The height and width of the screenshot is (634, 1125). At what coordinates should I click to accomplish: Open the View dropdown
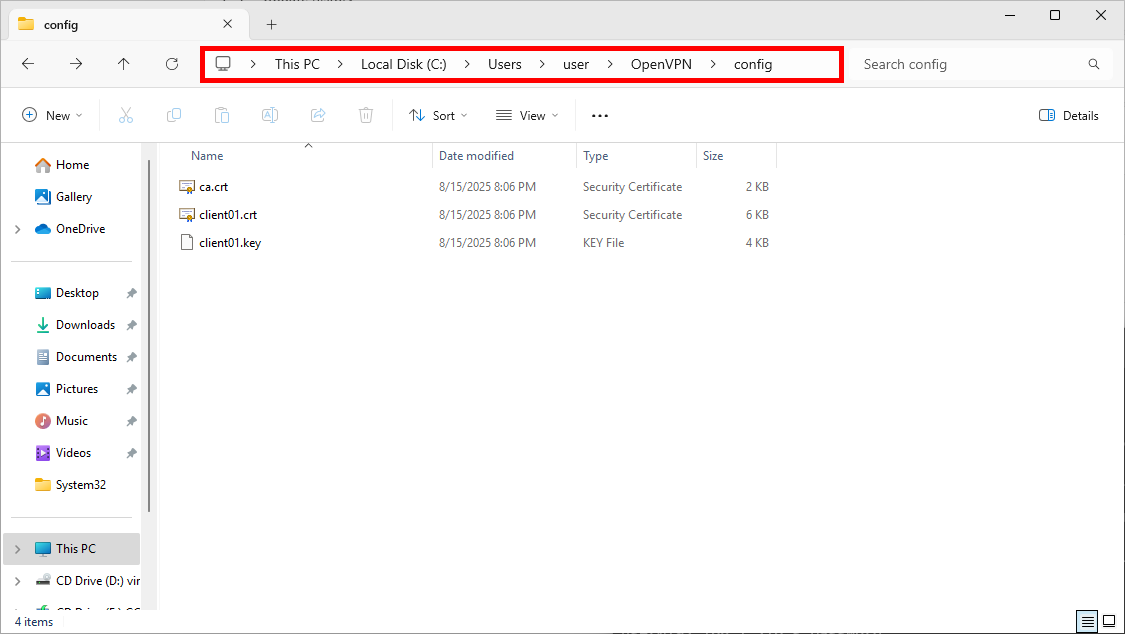(x=526, y=115)
